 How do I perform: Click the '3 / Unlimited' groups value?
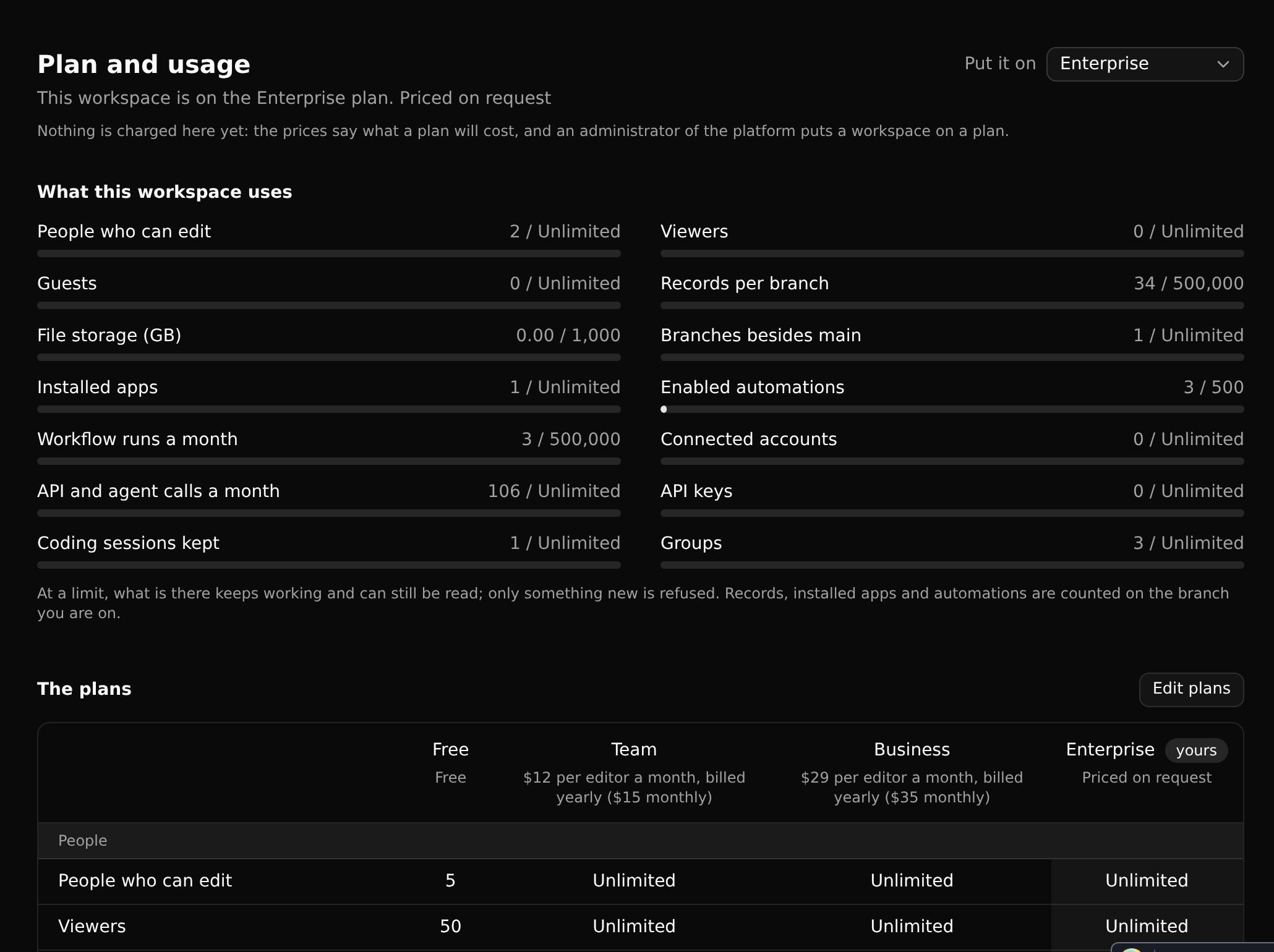(x=1188, y=543)
